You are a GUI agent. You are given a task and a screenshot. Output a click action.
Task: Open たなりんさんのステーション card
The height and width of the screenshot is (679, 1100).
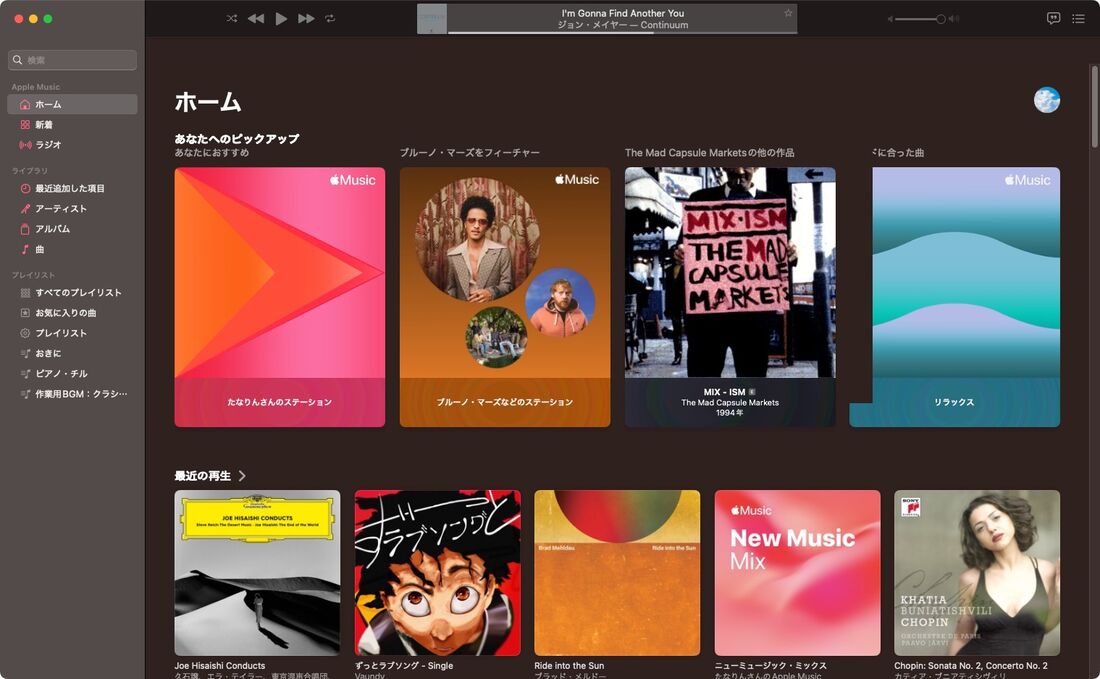[280, 297]
